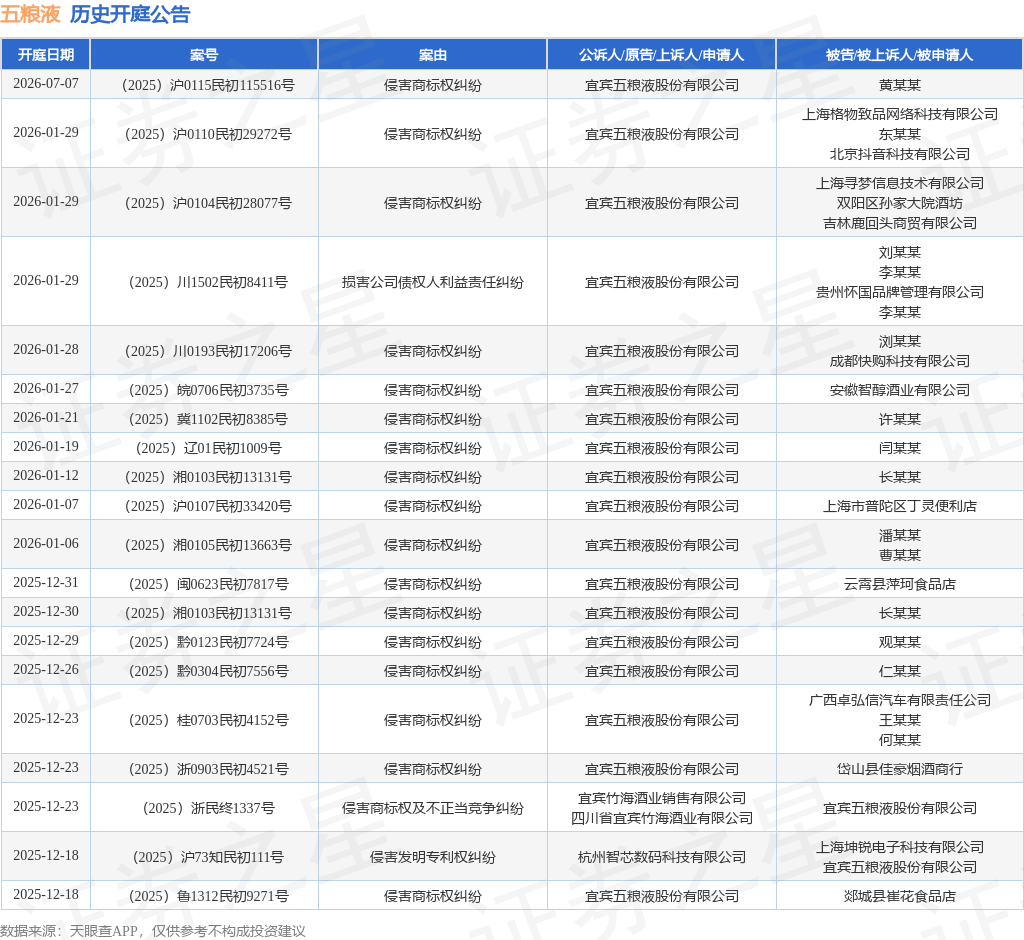The image size is (1024, 940).
Task: Select the date 2025-12-31
Action: [46, 582]
